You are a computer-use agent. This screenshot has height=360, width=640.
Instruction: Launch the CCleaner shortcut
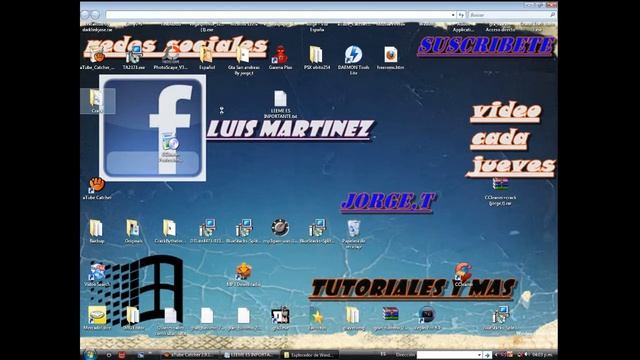click(x=463, y=275)
